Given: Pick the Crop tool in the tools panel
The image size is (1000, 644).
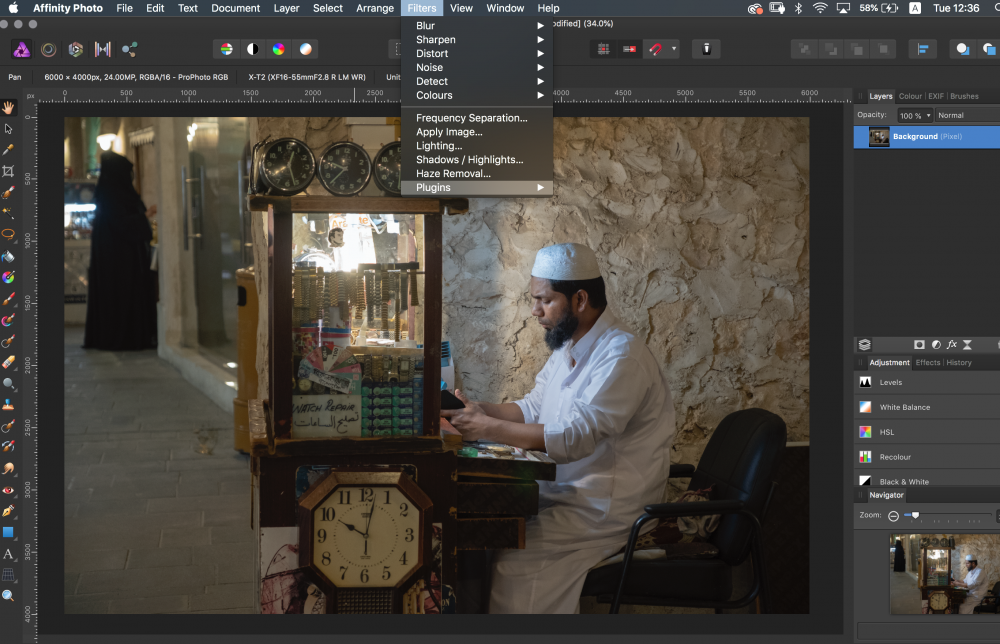Looking at the screenshot, I should [9, 171].
